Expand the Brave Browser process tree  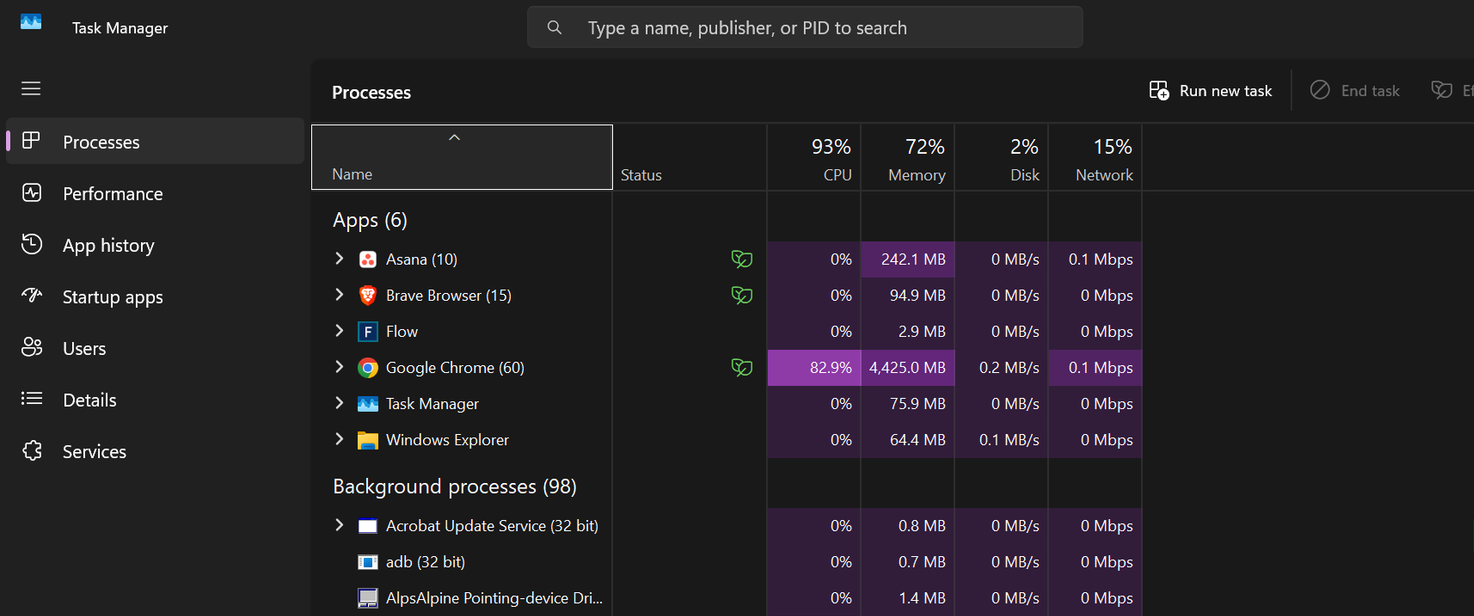pyautogui.click(x=339, y=295)
